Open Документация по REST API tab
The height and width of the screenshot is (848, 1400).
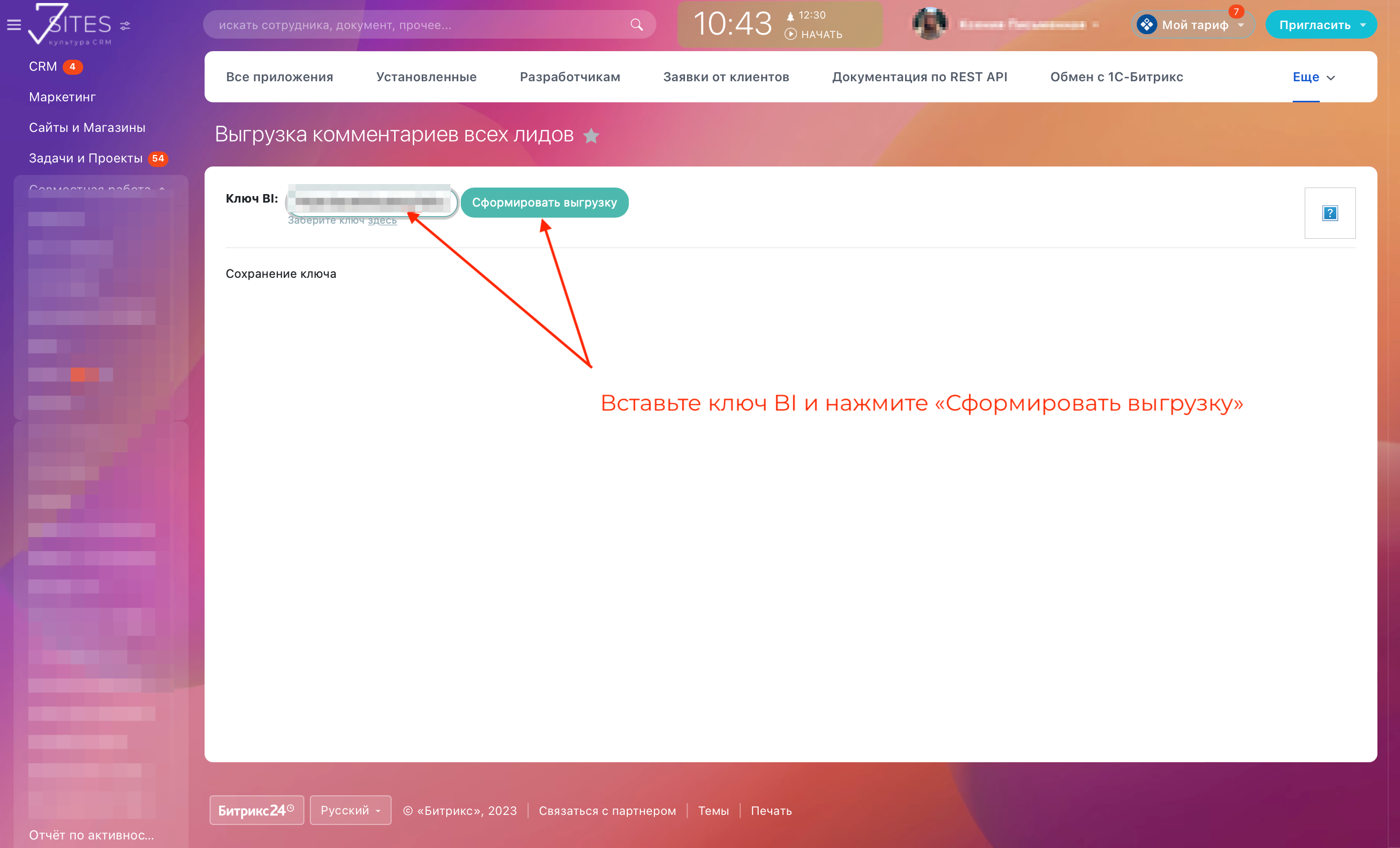click(x=919, y=77)
